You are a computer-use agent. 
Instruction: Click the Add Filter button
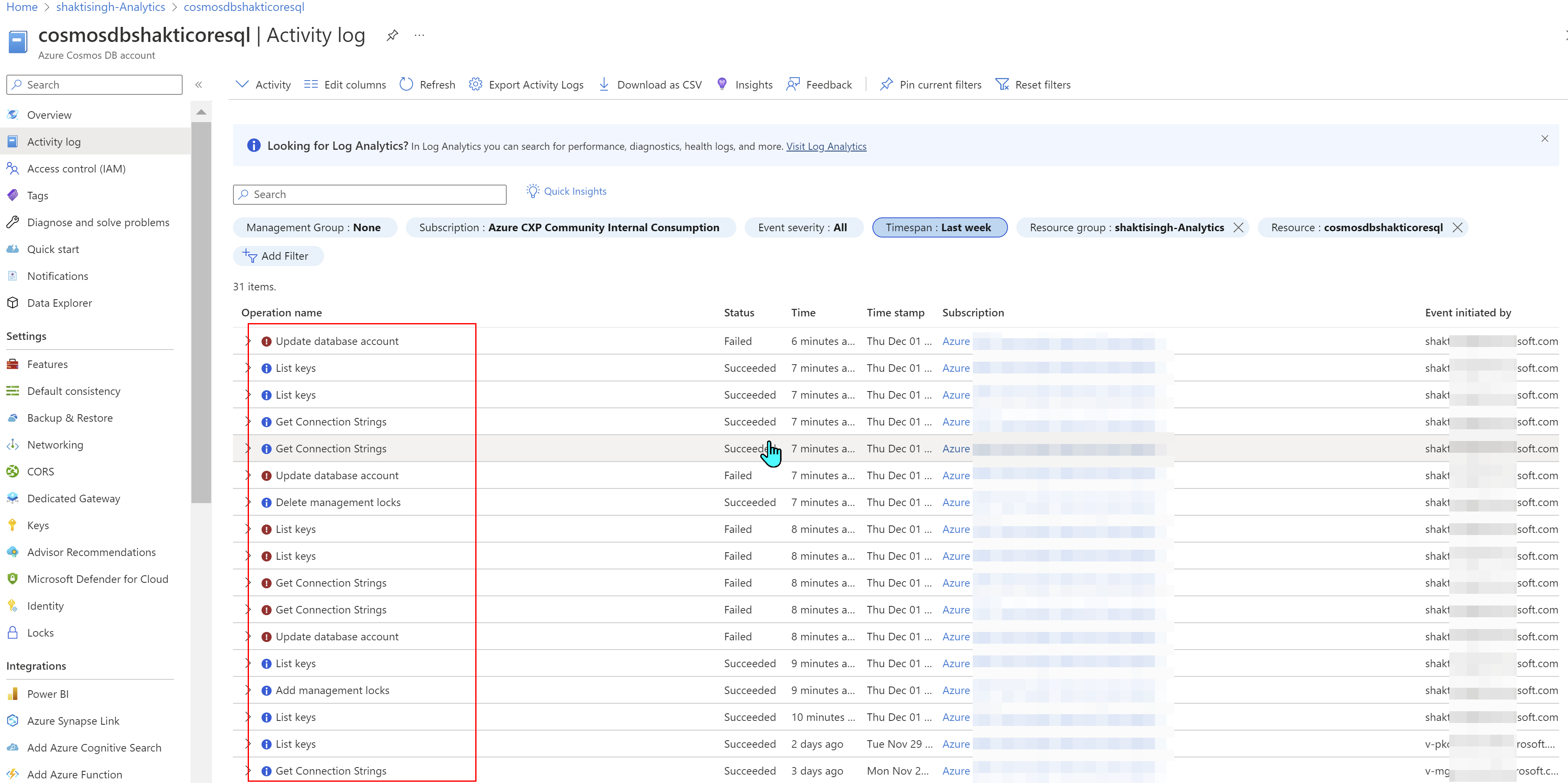click(277, 256)
